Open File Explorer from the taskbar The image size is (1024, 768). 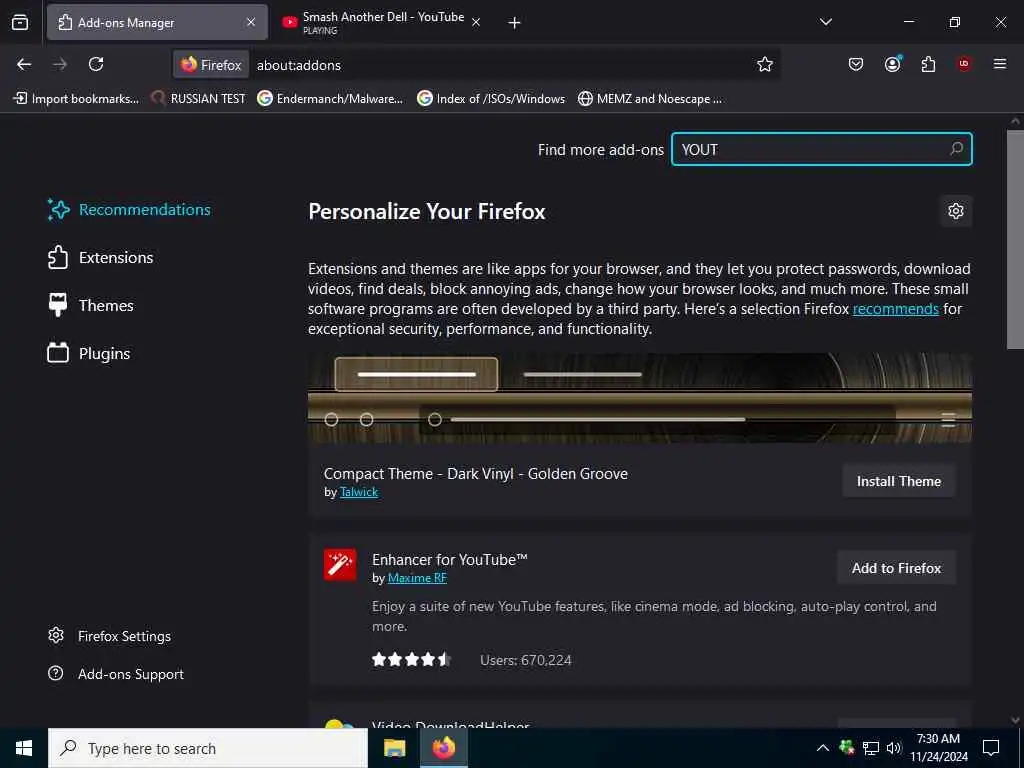coord(394,748)
